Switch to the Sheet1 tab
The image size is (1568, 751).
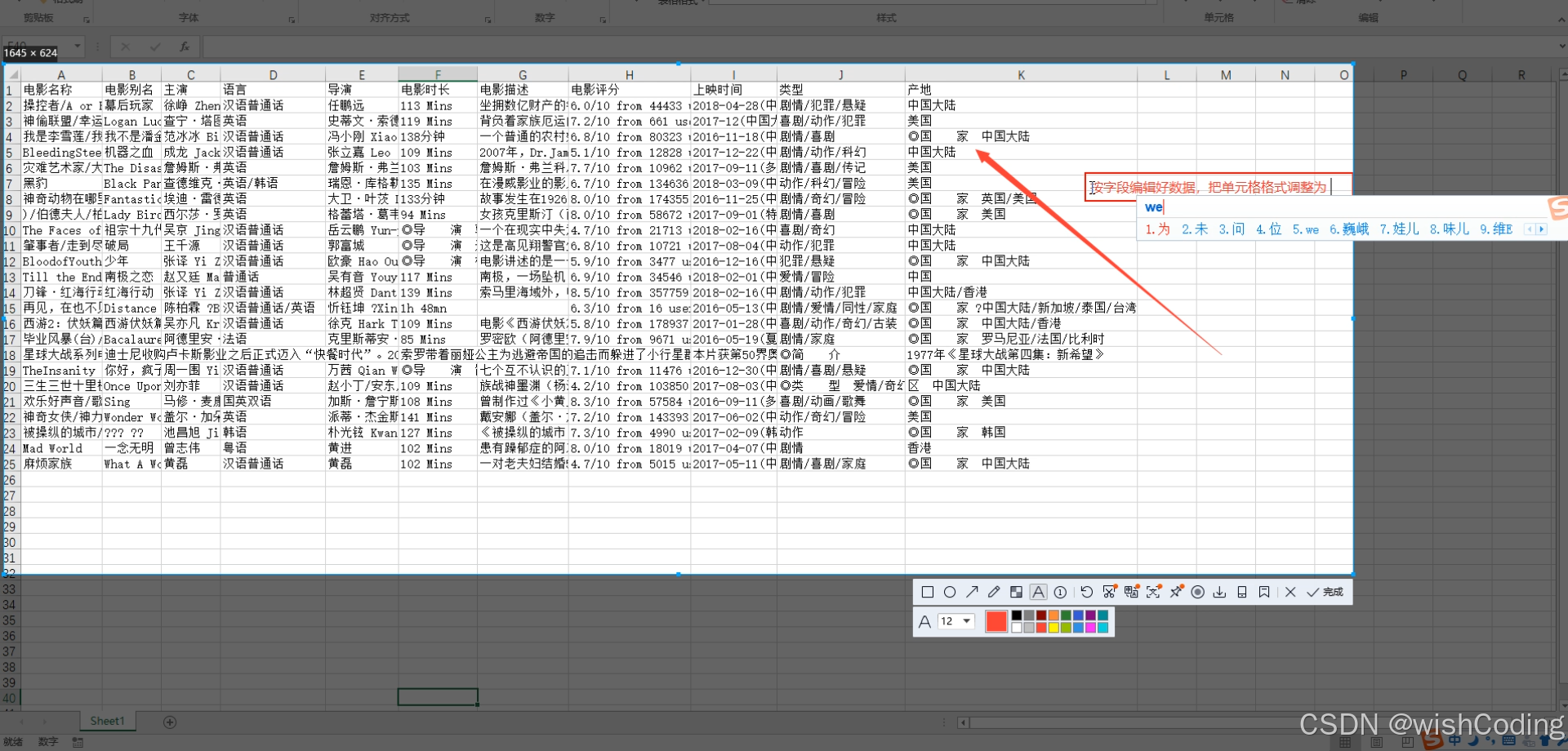(x=107, y=721)
